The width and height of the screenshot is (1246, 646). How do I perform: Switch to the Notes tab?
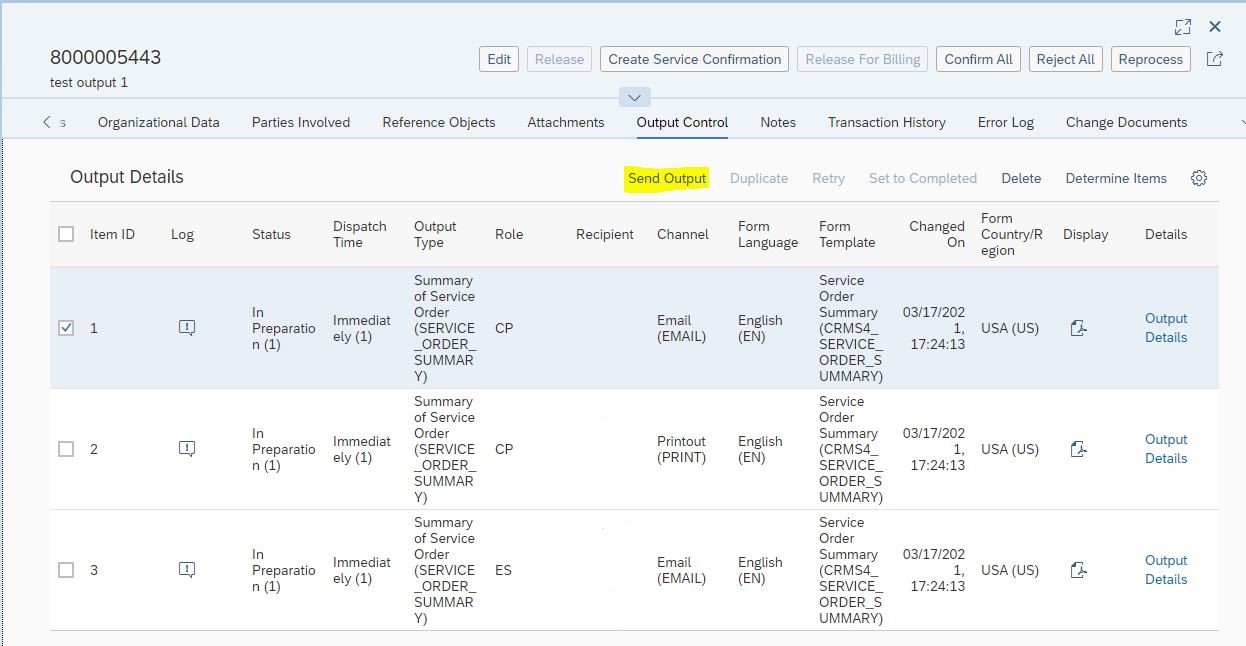(x=778, y=122)
